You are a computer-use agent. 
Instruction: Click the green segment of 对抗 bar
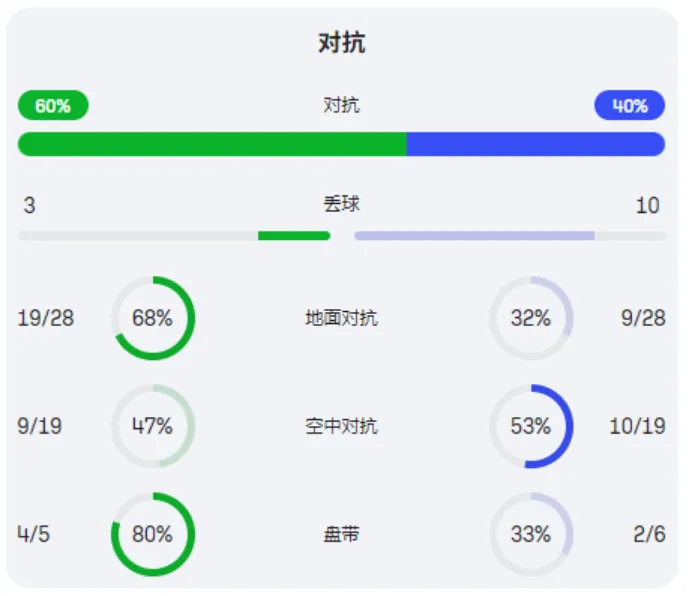212,144
